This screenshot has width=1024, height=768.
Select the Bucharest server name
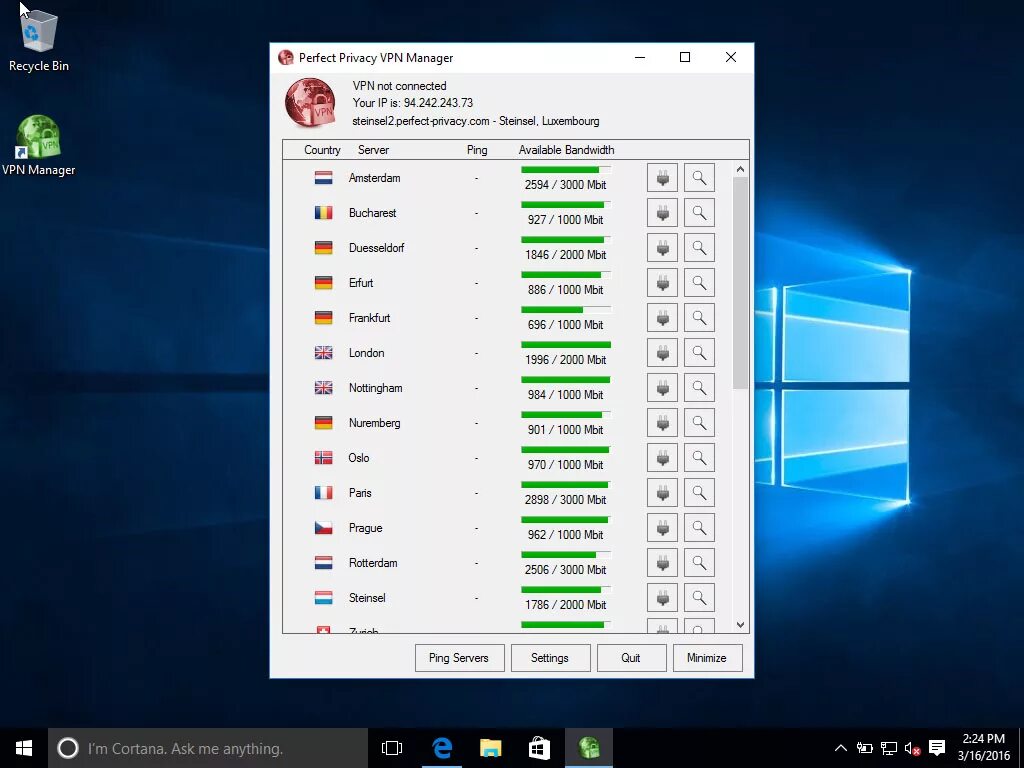(372, 213)
